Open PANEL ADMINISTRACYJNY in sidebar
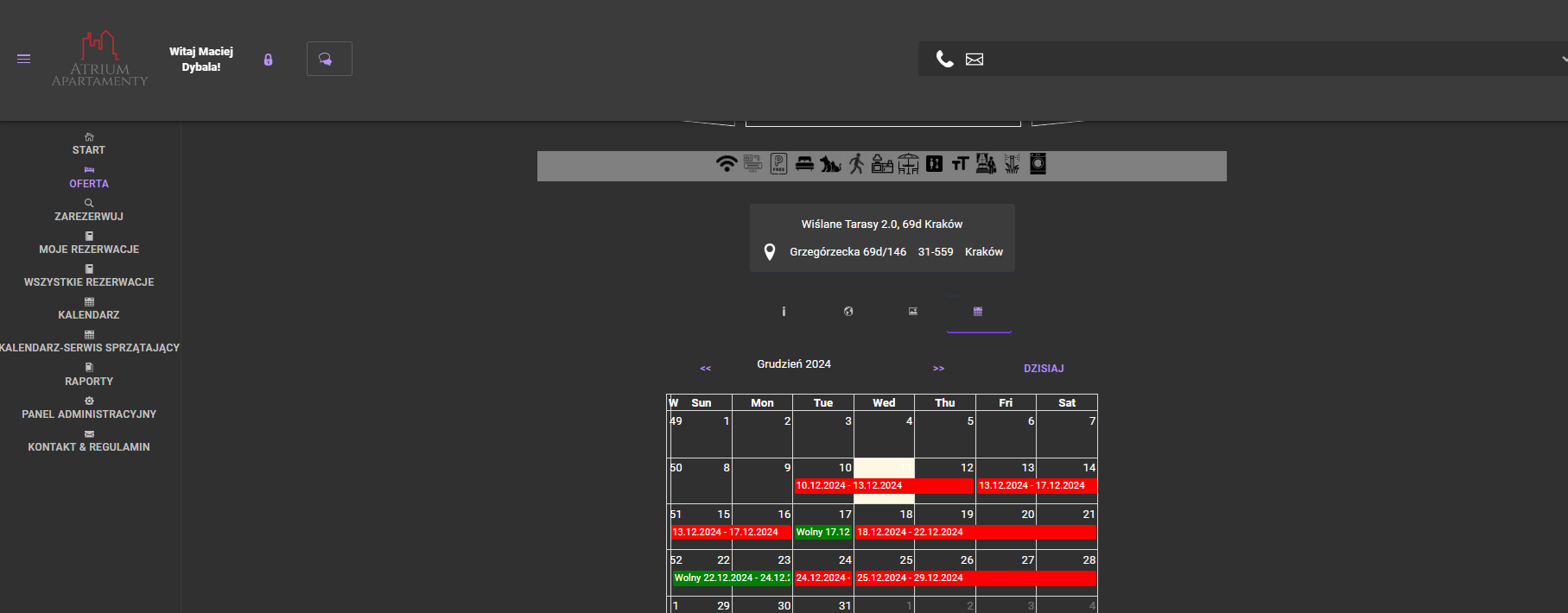Image resolution: width=1568 pixels, height=613 pixels. click(x=89, y=414)
